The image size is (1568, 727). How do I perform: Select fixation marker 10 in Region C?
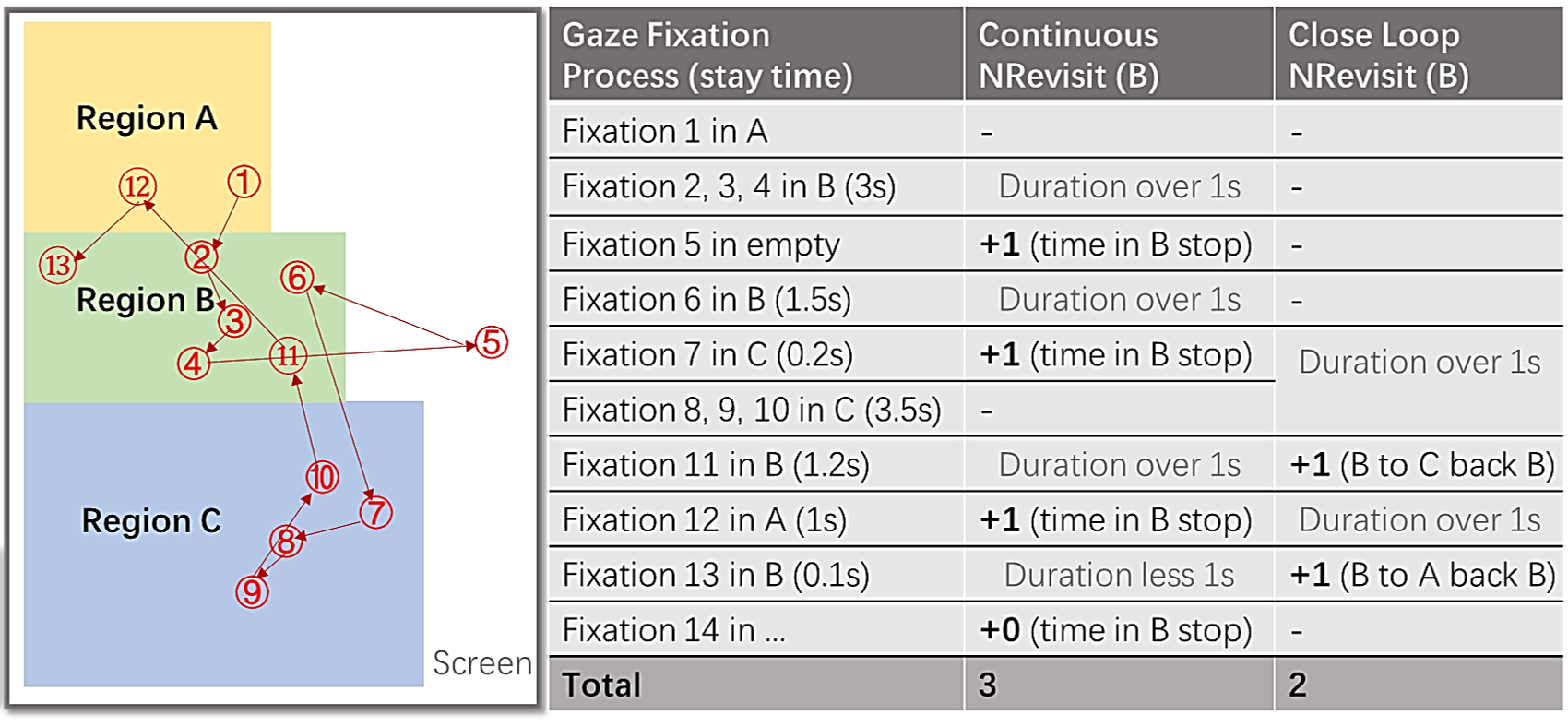[323, 477]
